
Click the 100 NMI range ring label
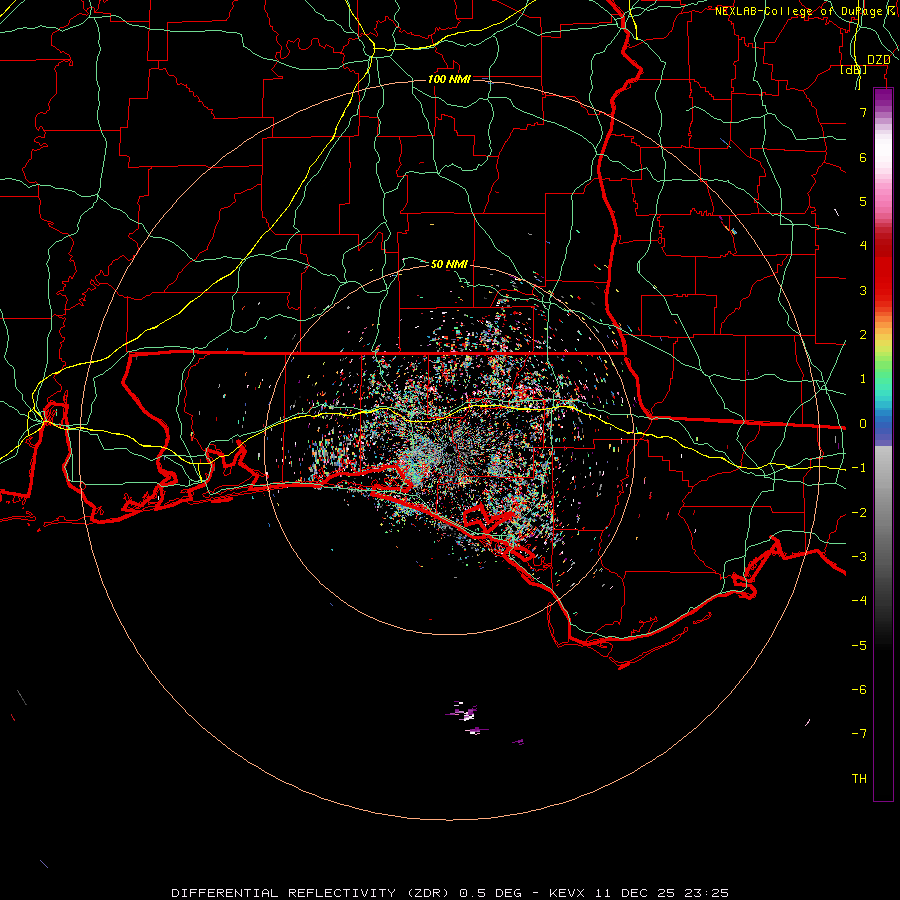[x=449, y=79]
